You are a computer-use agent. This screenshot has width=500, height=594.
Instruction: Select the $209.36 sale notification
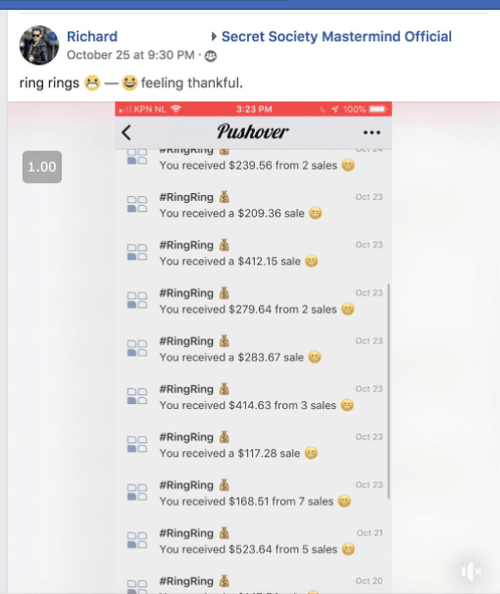coord(254,205)
